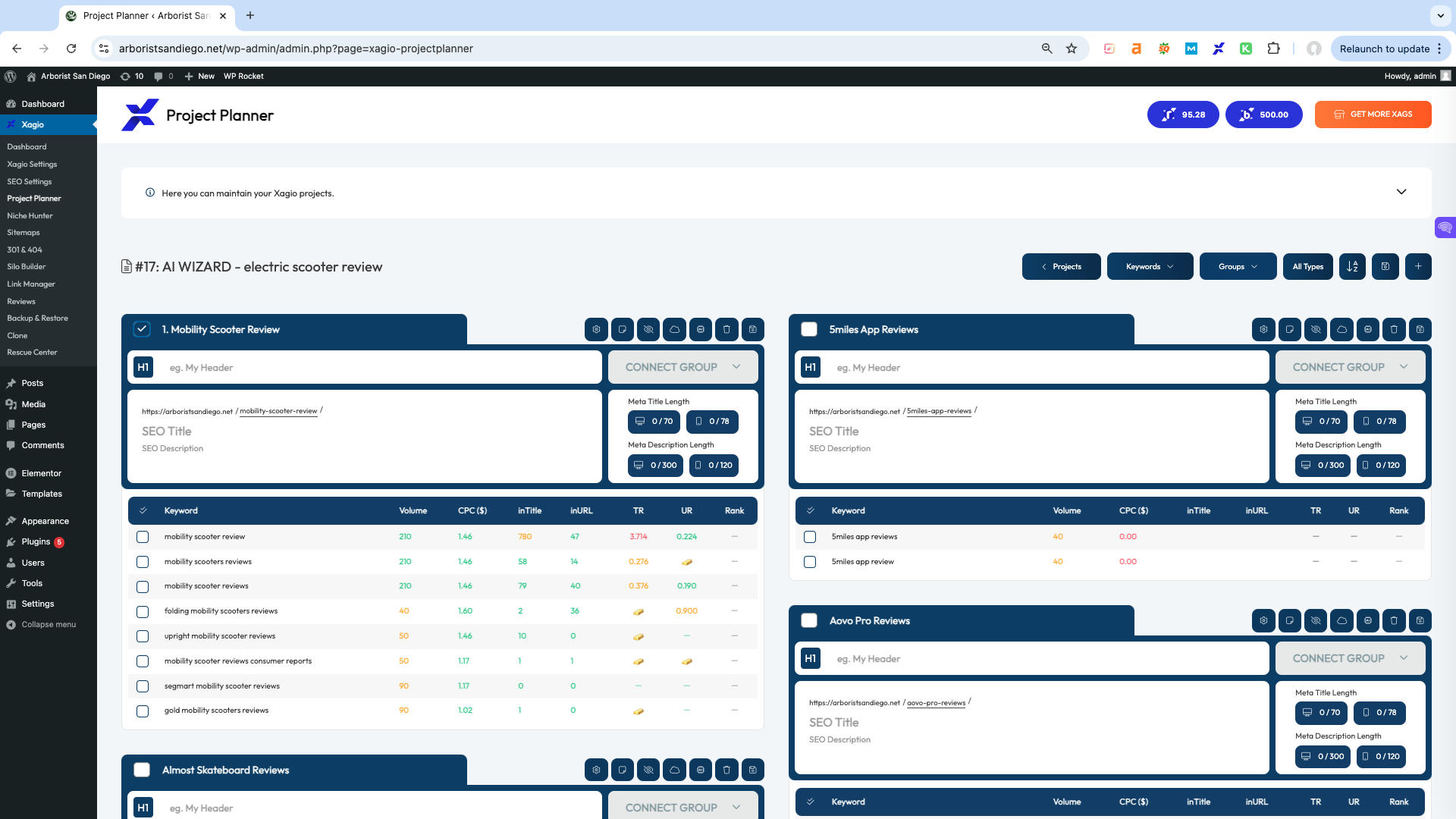This screenshot has width=1456, height=819.
Task: Click cloud icon on 5miles App Reviews group
Action: pyautogui.click(x=1341, y=330)
